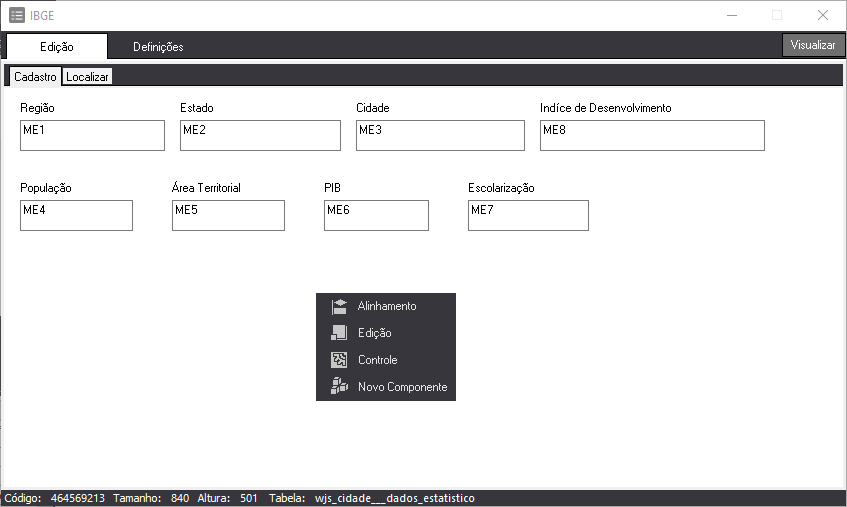Select Novo Componente menu entry
The height and width of the screenshot is (507, 847).
pyautogui.click(x=402, y=387)
